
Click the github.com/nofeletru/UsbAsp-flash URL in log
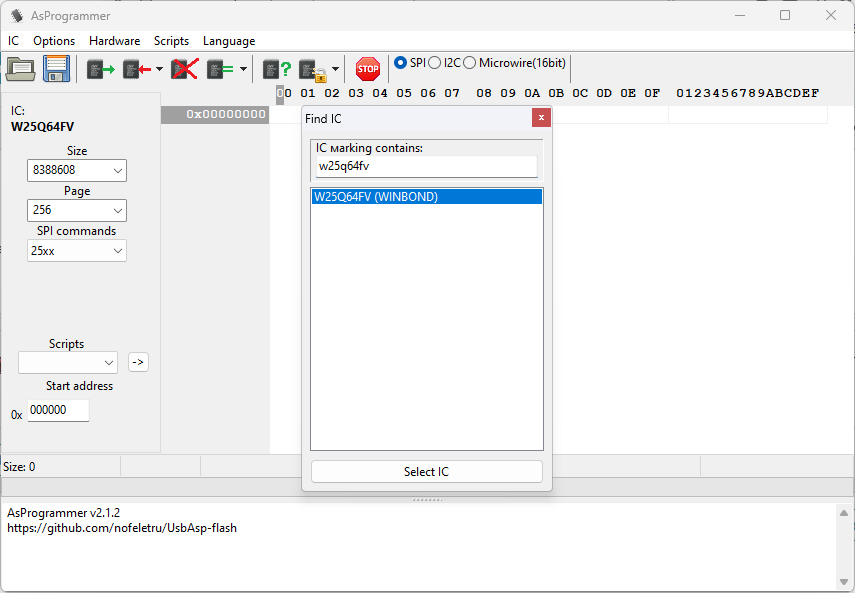[122, 528]
